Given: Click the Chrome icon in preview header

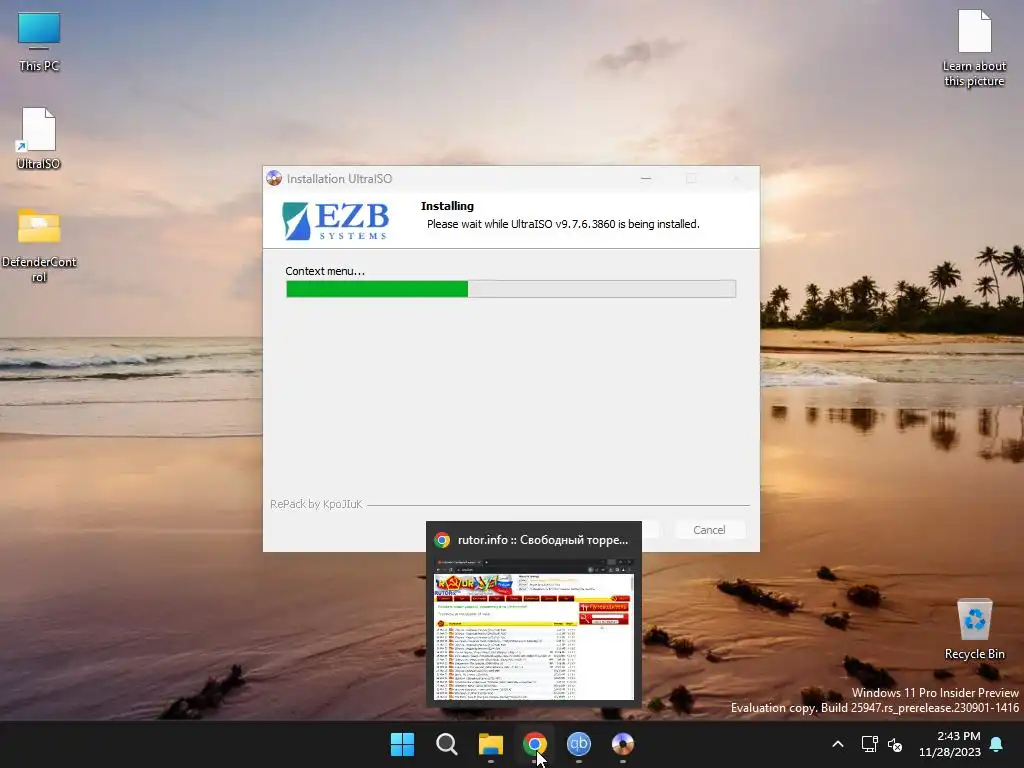Looking at the screenshot, I should pos(442,540).
